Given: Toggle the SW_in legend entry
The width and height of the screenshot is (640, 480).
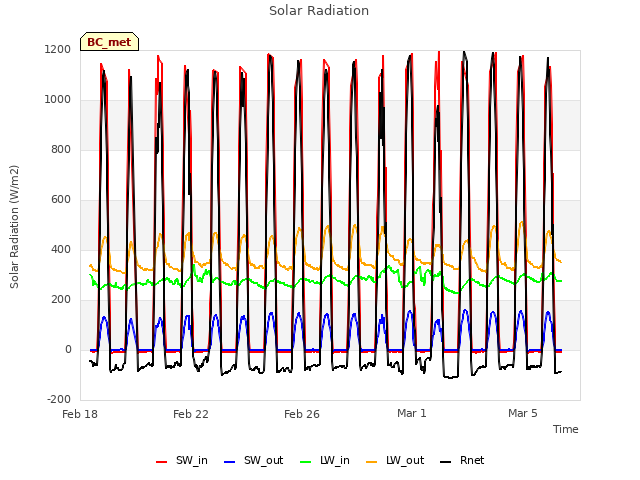Looking at the screenshot, I should [182, 461].
